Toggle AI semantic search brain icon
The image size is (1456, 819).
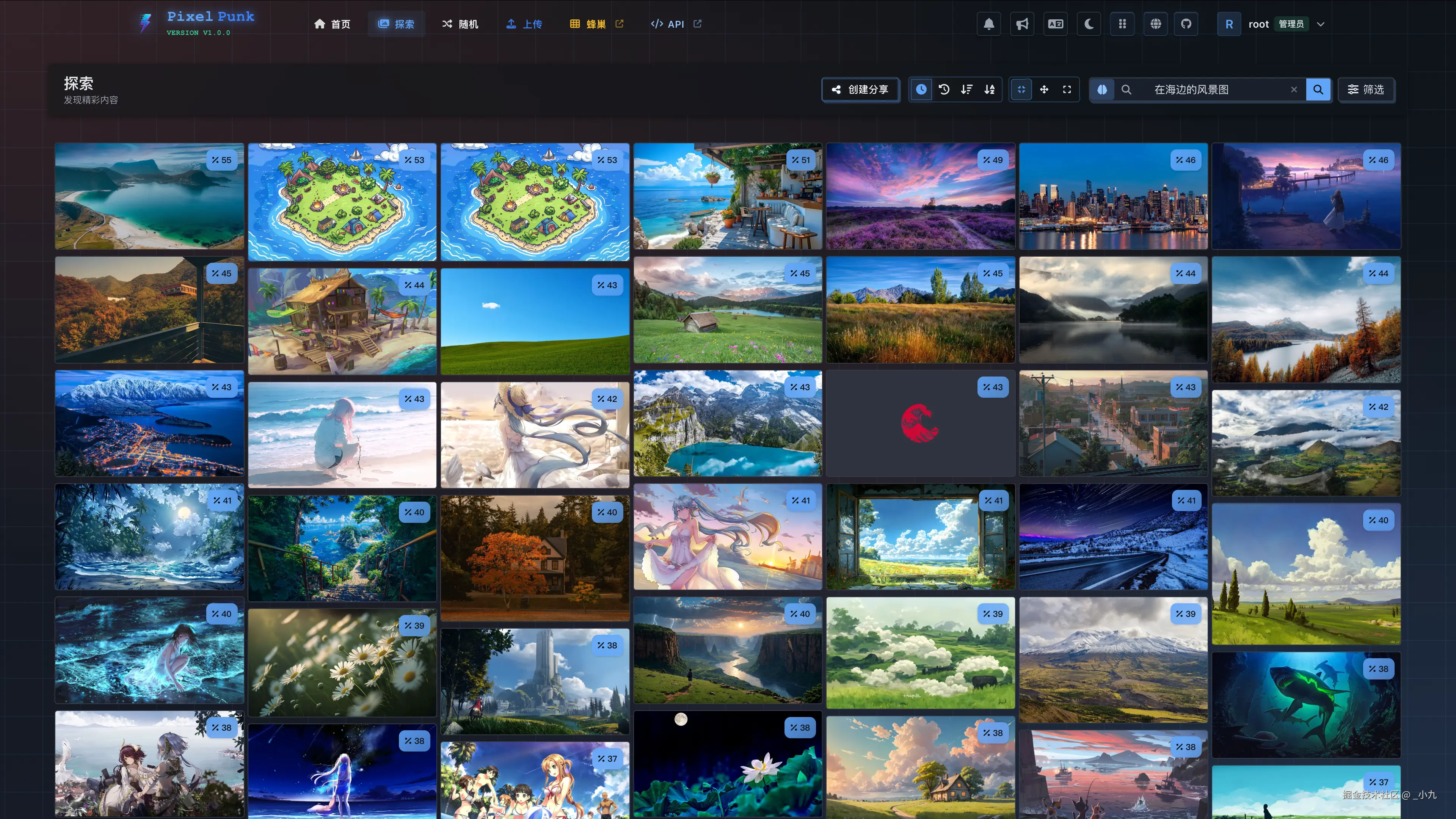coord(1102,89)
